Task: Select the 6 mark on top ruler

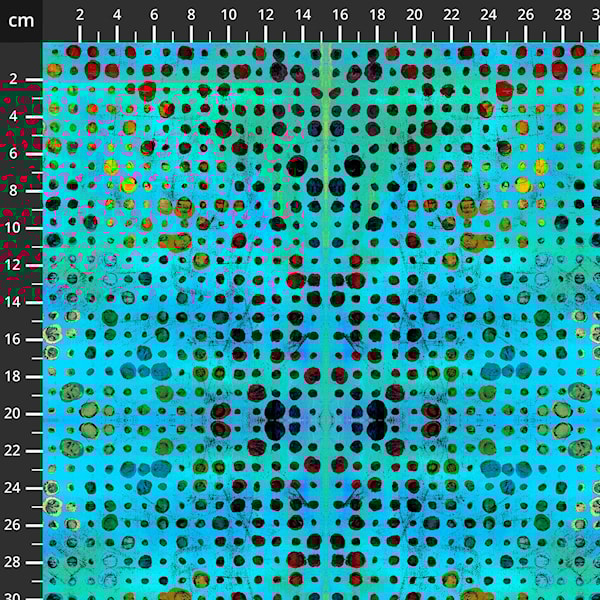Action: (154, 15)
